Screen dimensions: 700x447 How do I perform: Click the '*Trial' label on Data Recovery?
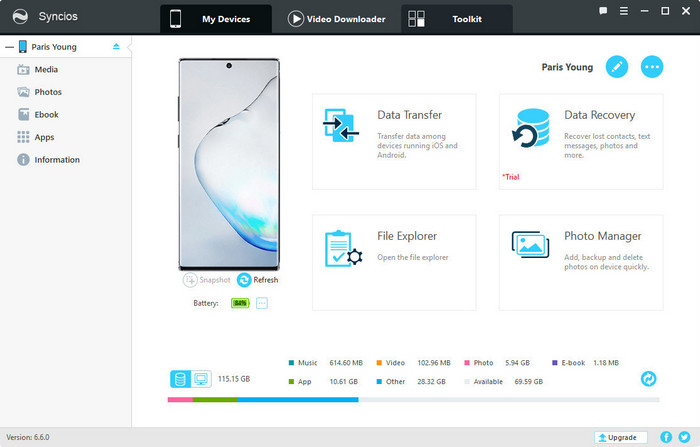point(511,177)
